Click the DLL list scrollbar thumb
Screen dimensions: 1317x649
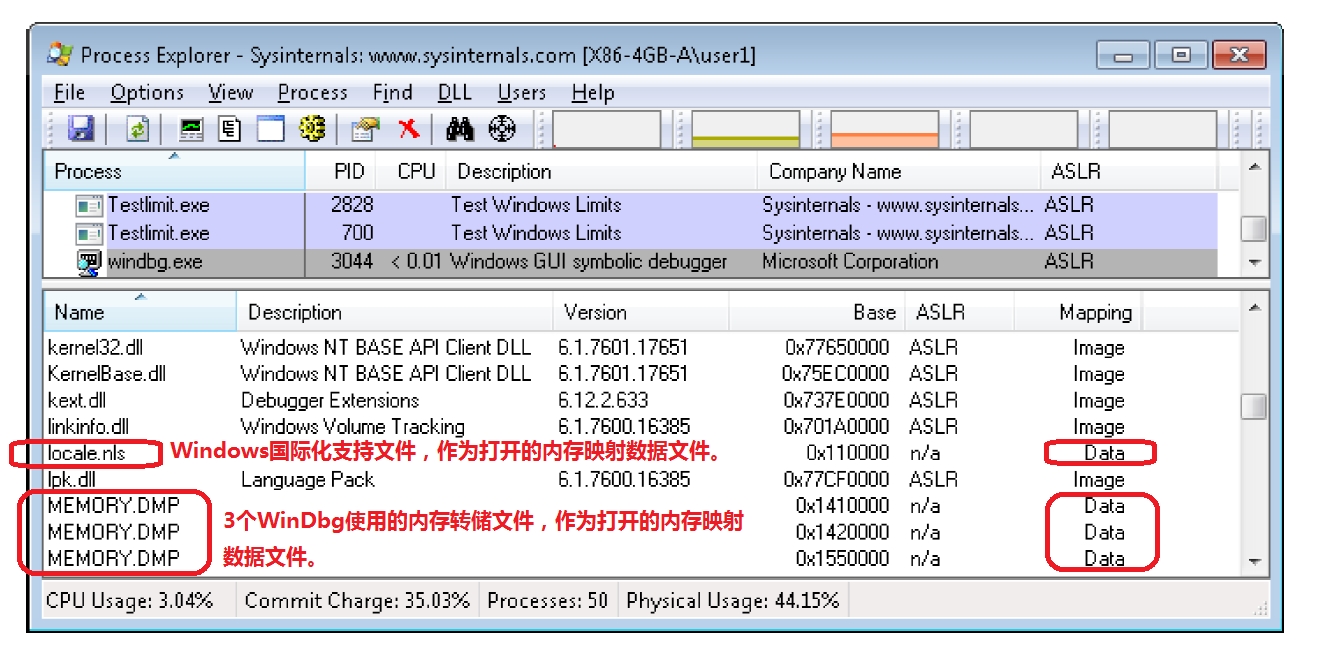(x=1254, y=407)
